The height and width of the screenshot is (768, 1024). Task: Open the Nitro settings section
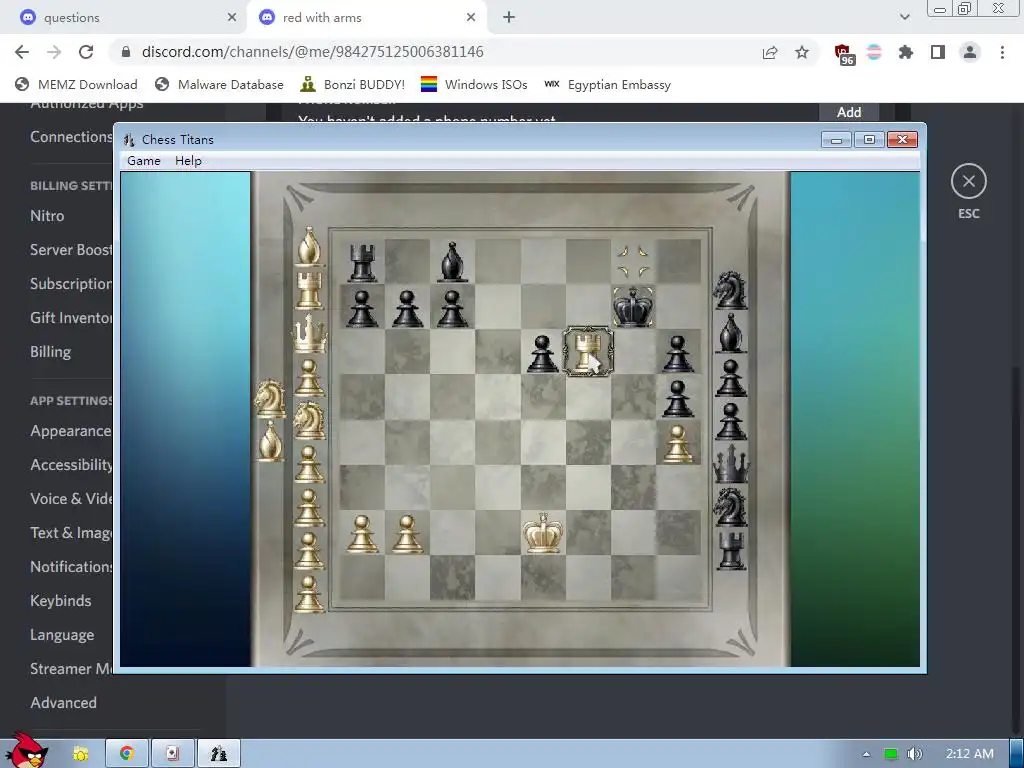(47, 216)
